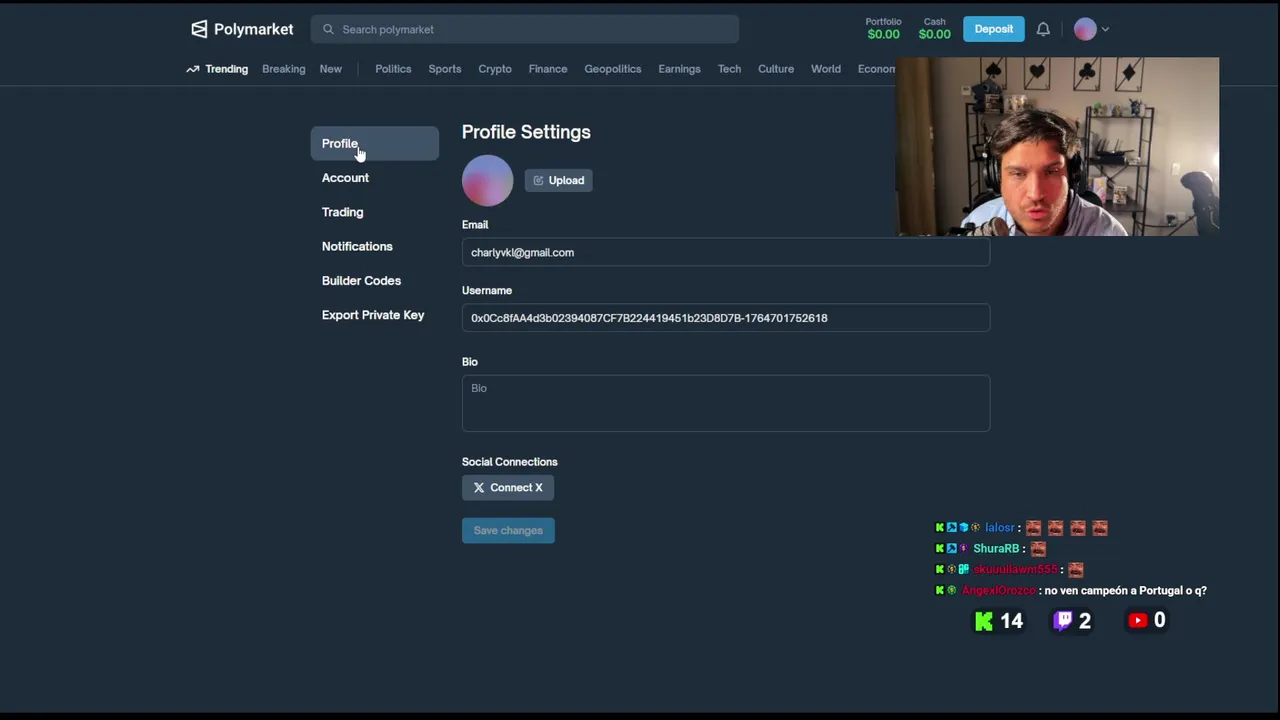Screen dimensions: 1280x720
Task: Open the notifications bell
Action: (x=1043, y=29)
